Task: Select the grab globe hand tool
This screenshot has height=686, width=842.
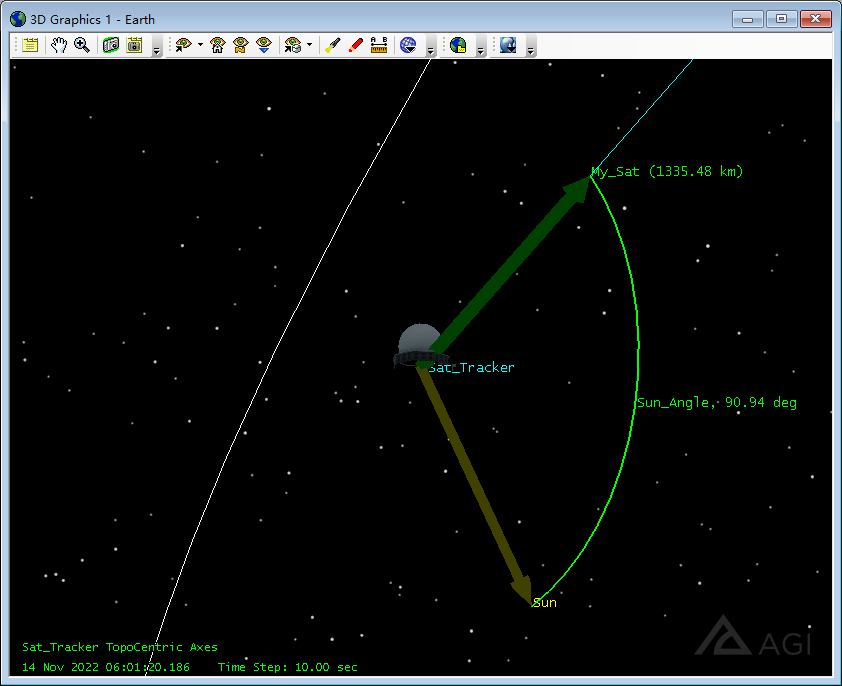Action: [59, 45]
